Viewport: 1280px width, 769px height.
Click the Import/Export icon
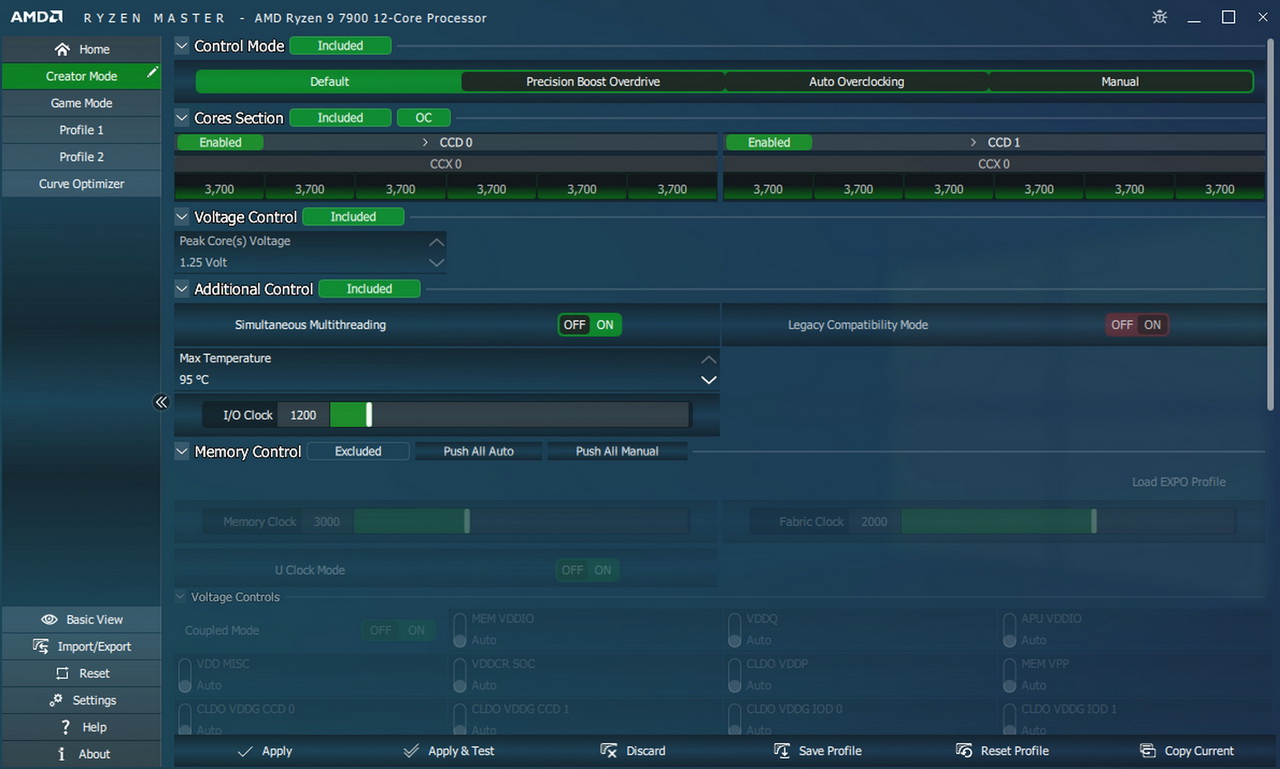click(41, 646)
